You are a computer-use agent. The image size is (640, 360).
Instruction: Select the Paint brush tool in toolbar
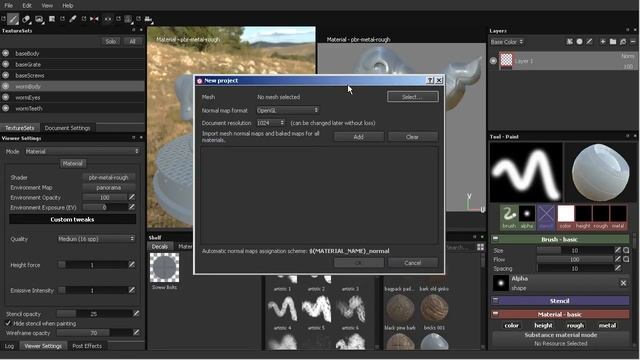pos(13,19)
